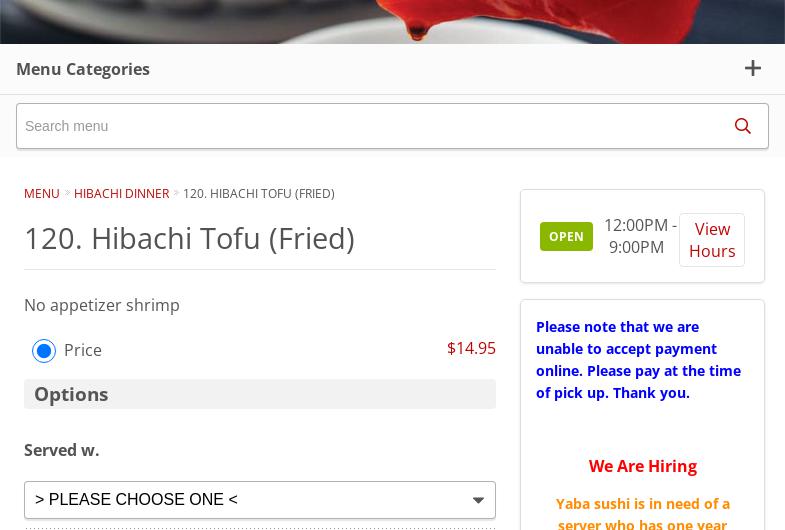Click the We Are Hiring notice
The height and width of the screenshot is (530, 785).
click(642, 466)
